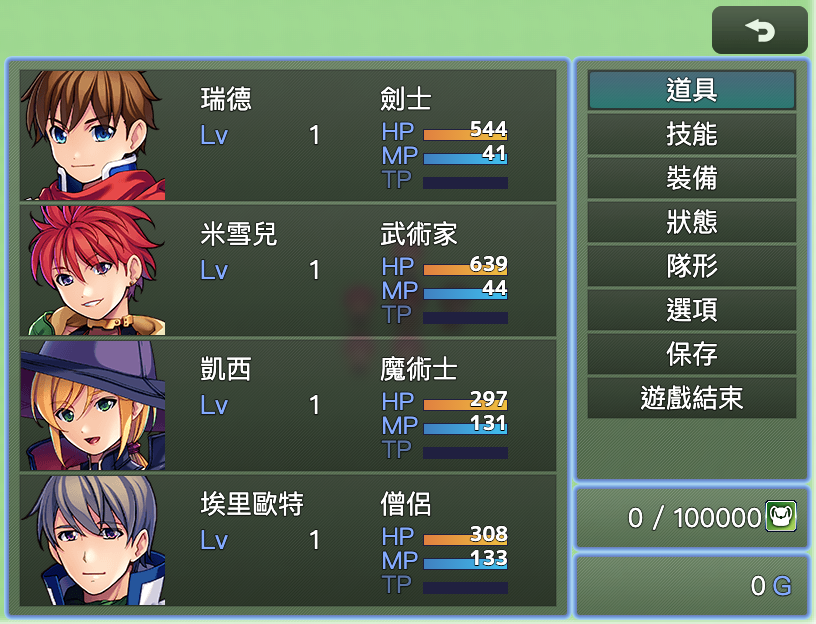Click 瑞德's orange HP gauge

tap(465, 135)
